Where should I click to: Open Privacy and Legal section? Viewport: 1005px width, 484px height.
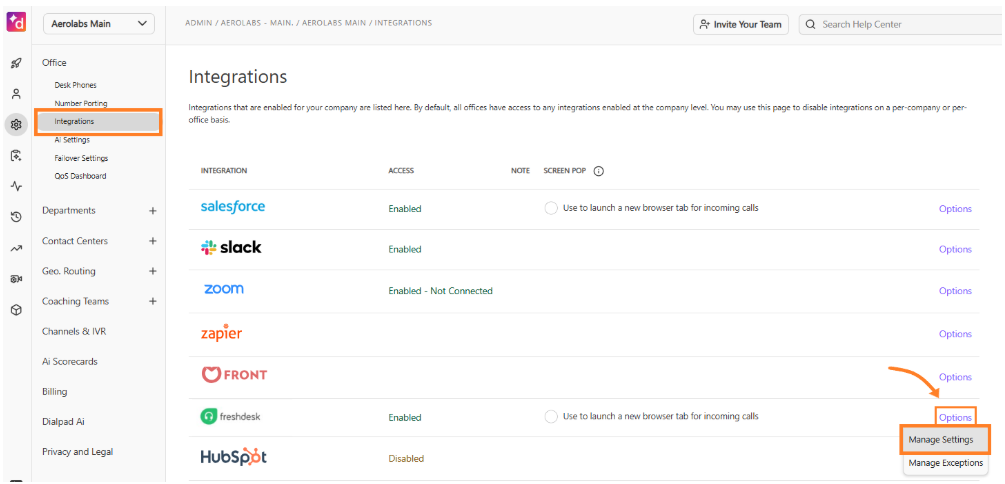coord(78,452)
